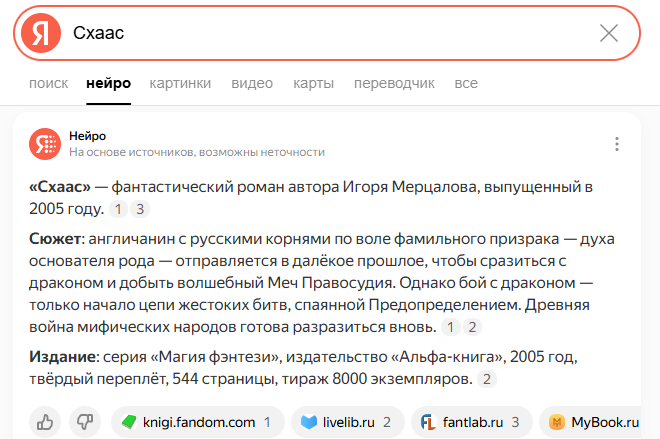Viewport: 660px width, 439px height.
Task: Open the картинки tab
Action: [180, 83]
